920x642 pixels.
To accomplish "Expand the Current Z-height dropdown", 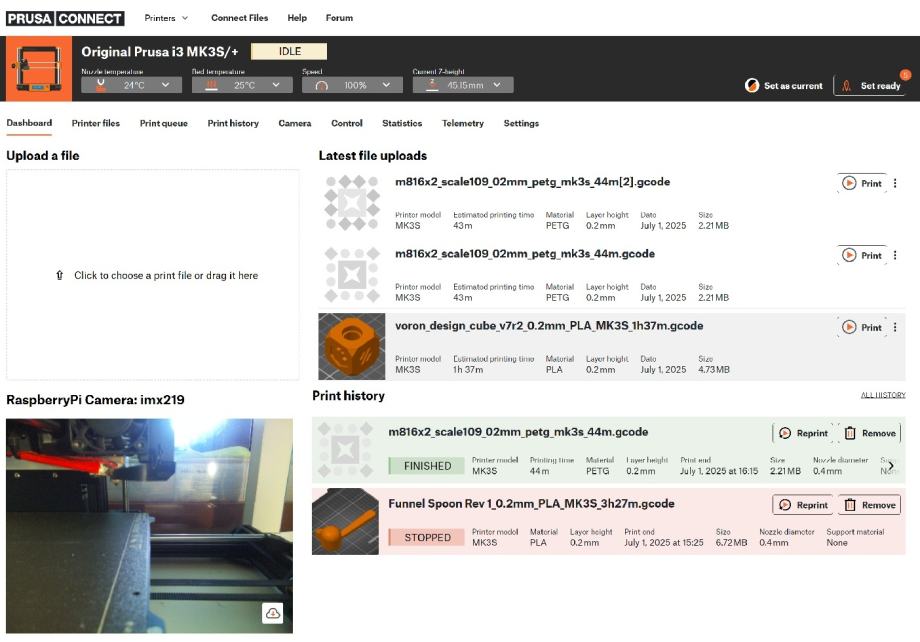I will click(x=463, y=85).
